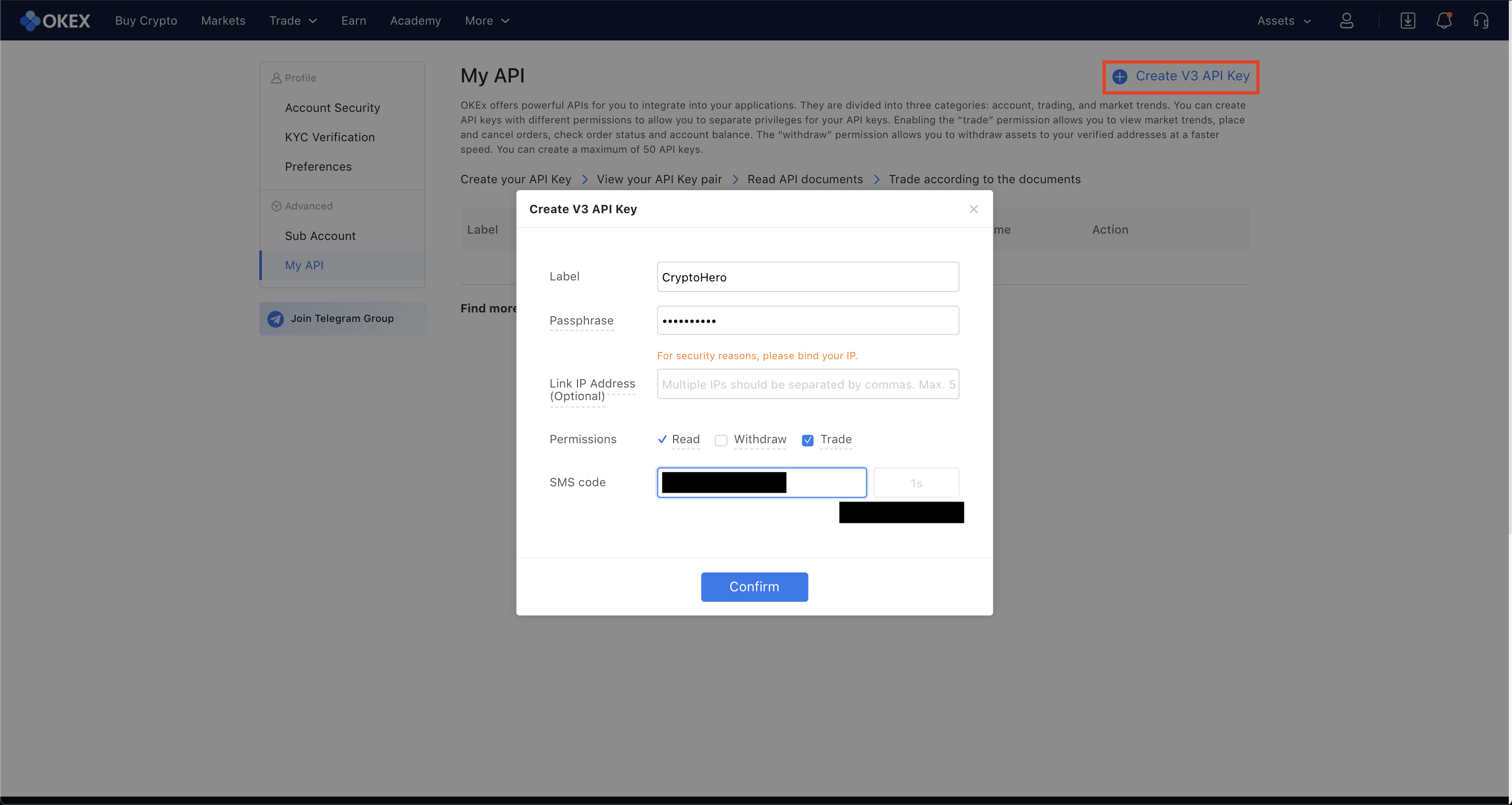Open Preferences in sidebar
Image resolution: width=1512 pixels, height=805 pixels.
point(318,166)
